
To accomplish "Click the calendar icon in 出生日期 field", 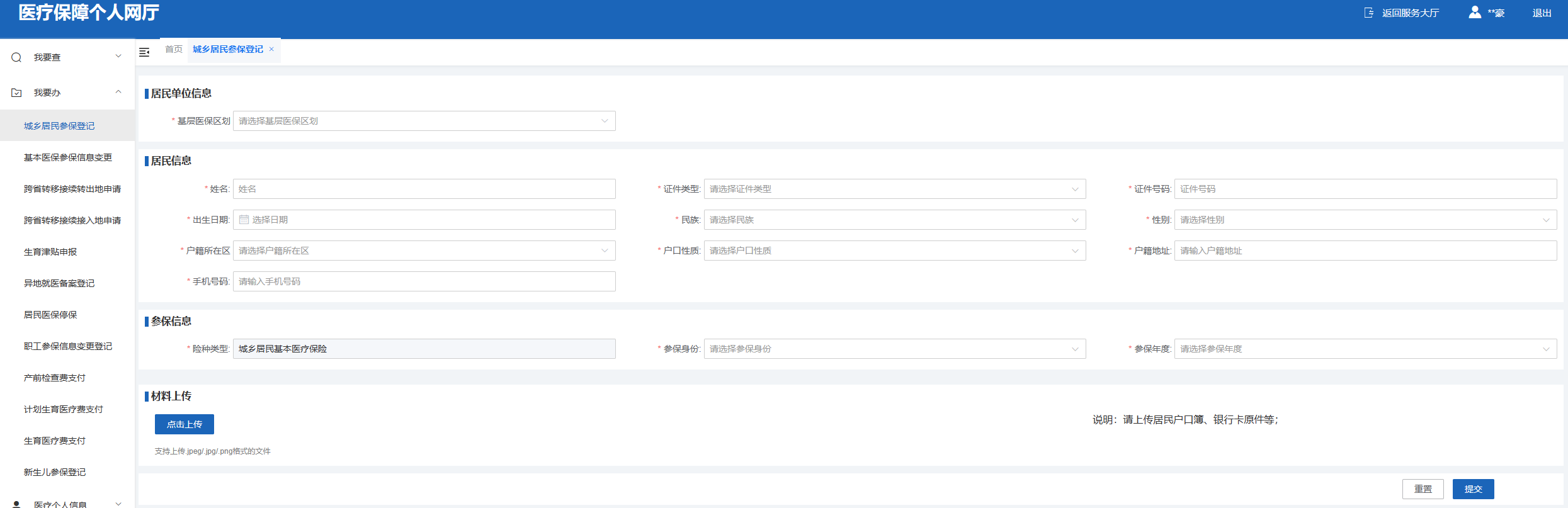I will pyautogui.click(x=244, y=220).
